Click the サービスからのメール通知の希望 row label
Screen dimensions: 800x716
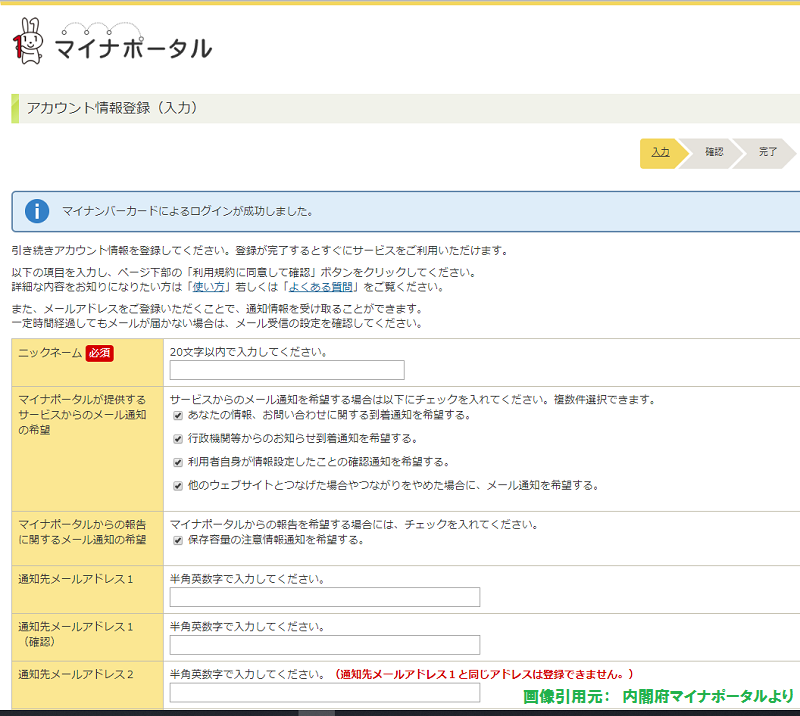[x=82, y=414]
